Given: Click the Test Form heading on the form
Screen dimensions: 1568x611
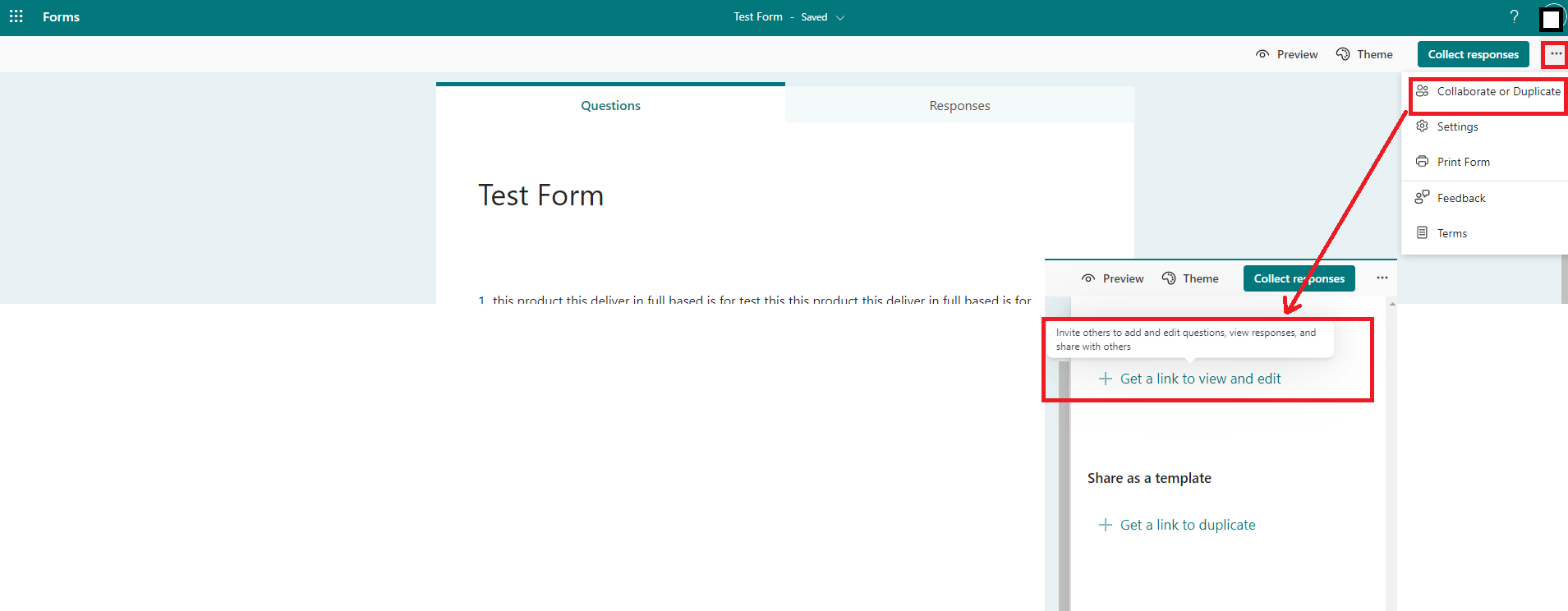Looking at the screenshot, I should coord(541,195).
